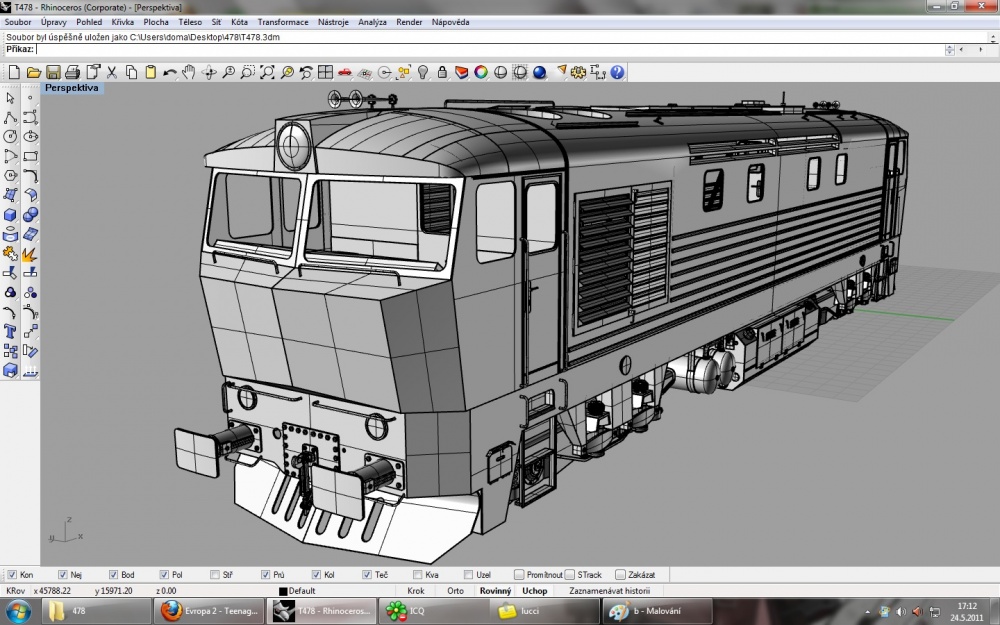Image resolution: width=1000 pixels, height=625 pixels.
Task: Select the Zoom Extents tool
Action: (x=267, y=72)
